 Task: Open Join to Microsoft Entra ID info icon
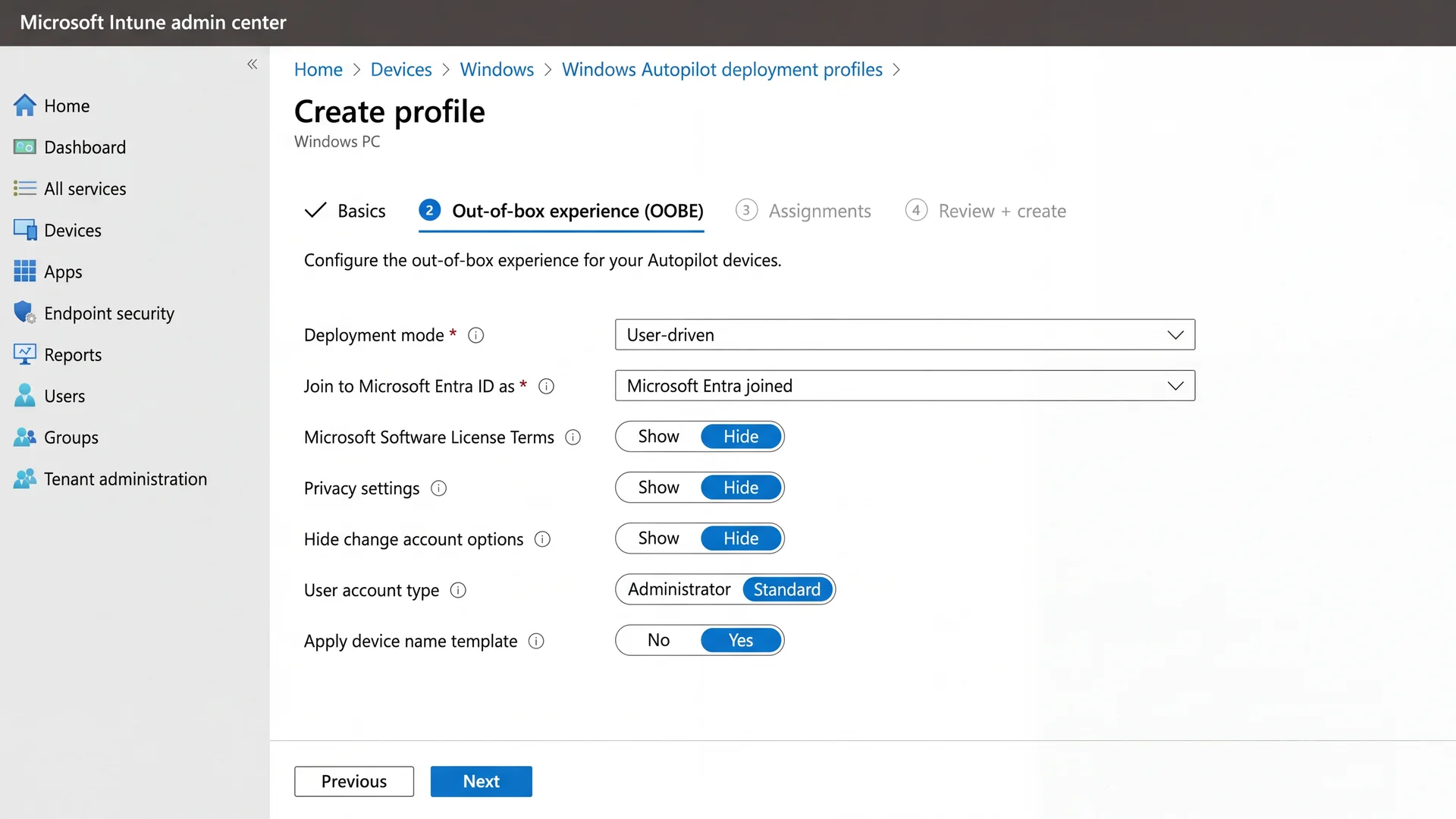coord(546,386)
